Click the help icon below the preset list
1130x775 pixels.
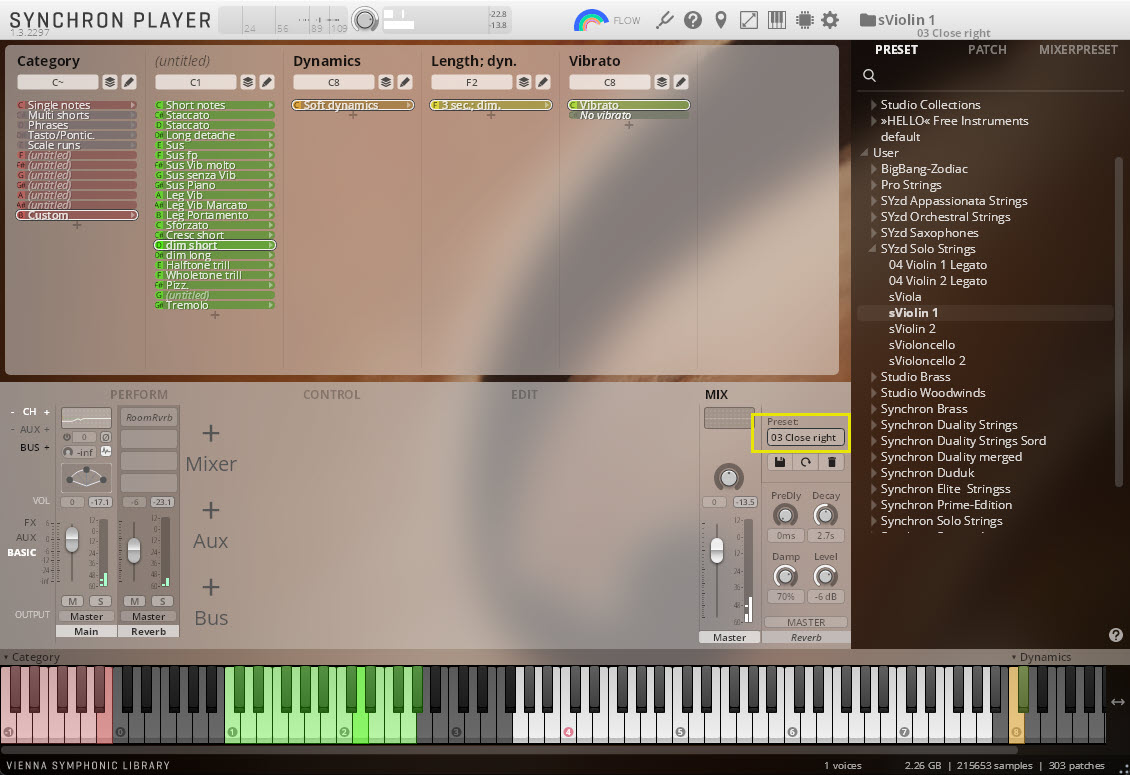point(1116,634)
